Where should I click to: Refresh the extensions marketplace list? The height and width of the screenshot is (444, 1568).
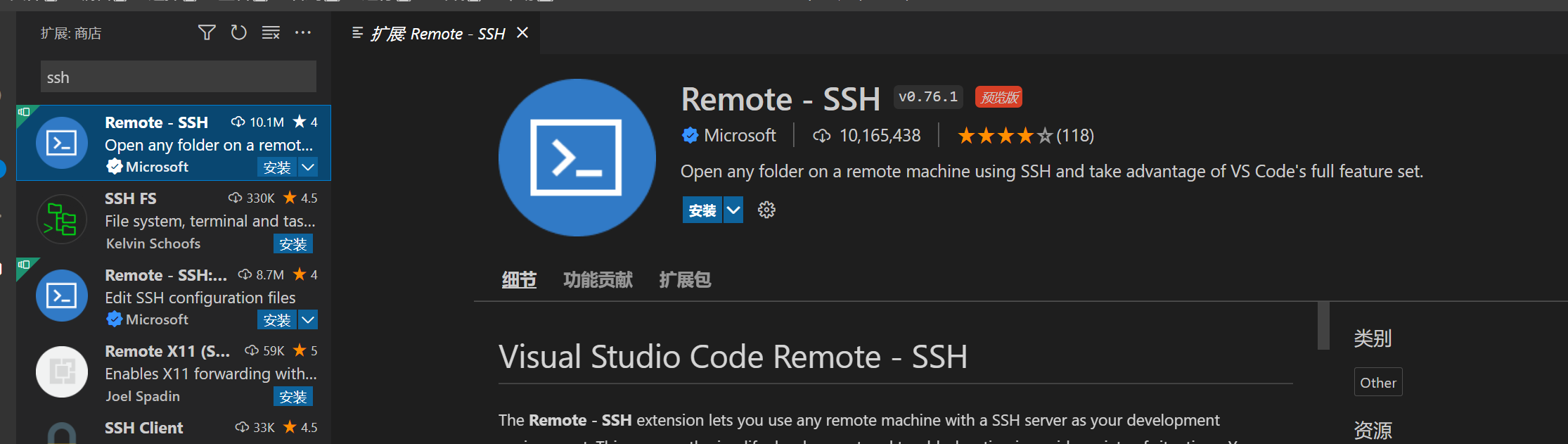pyautogui.click(x=239, y=32)
